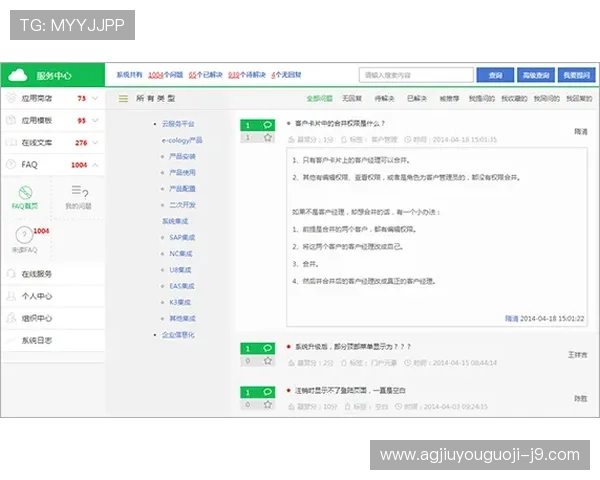The image size is (600, 480).
Task: Open the 产品安装 category
Action: click(183, 156)
